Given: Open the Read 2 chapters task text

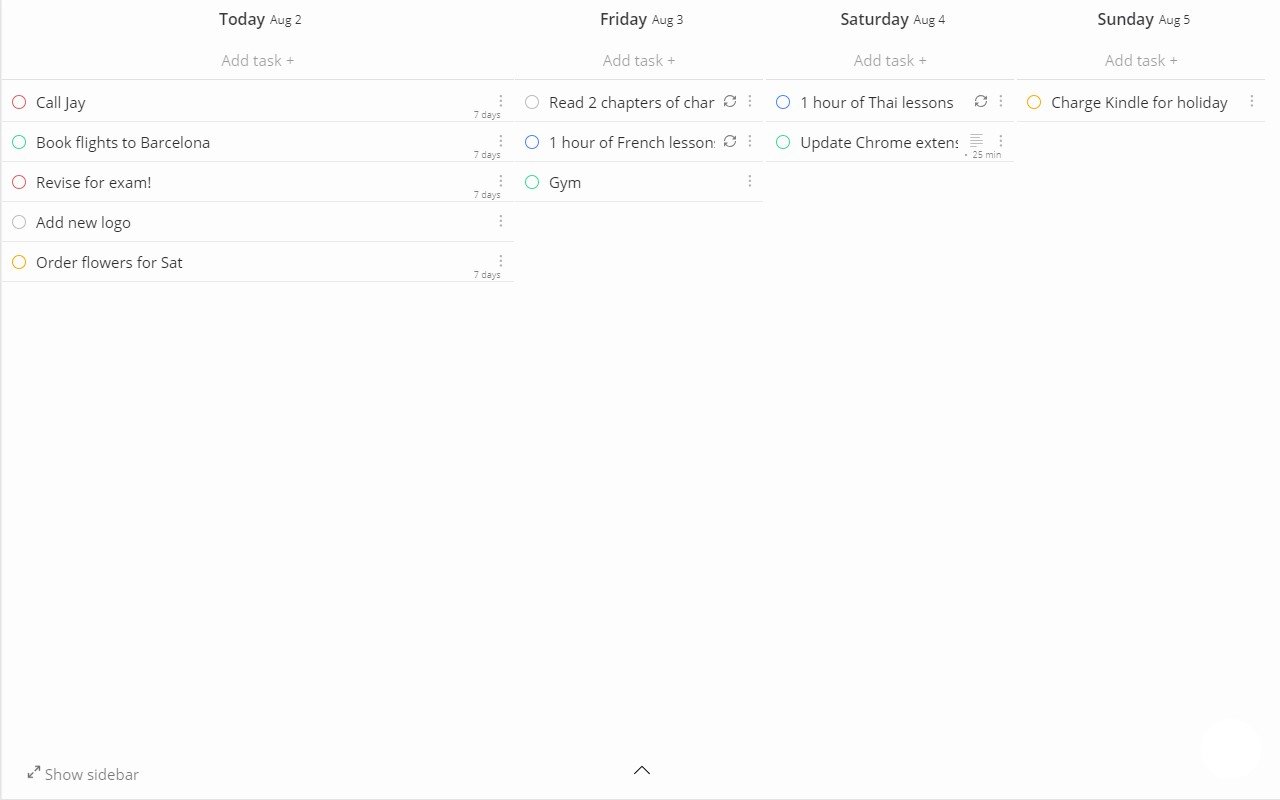Looking at the screenshot, I should [x=632, y=102].
